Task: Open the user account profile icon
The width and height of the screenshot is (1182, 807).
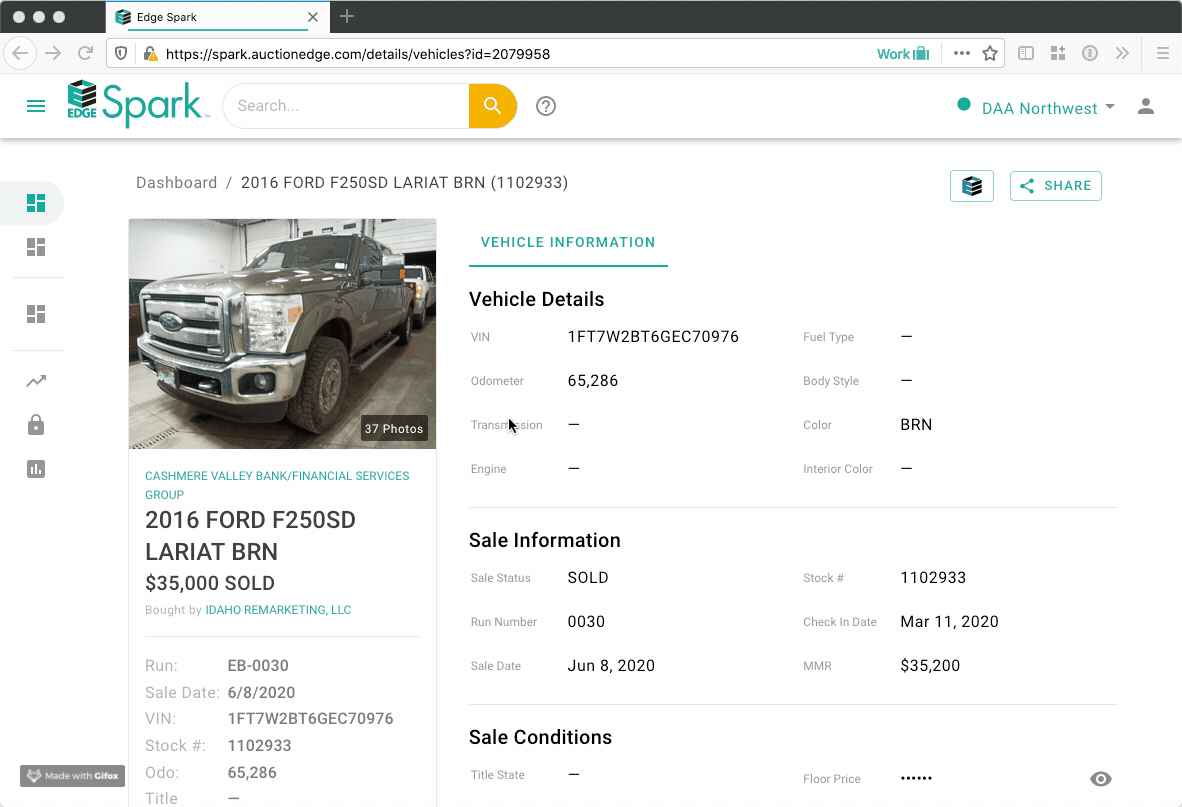Action: click(1146, 106)
